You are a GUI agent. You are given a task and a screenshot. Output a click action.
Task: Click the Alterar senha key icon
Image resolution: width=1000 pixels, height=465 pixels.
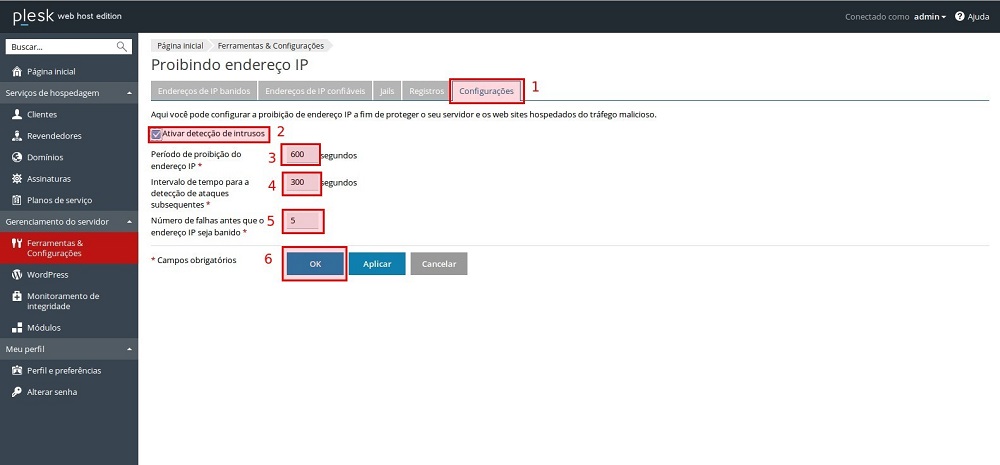(x=17, y=391)
